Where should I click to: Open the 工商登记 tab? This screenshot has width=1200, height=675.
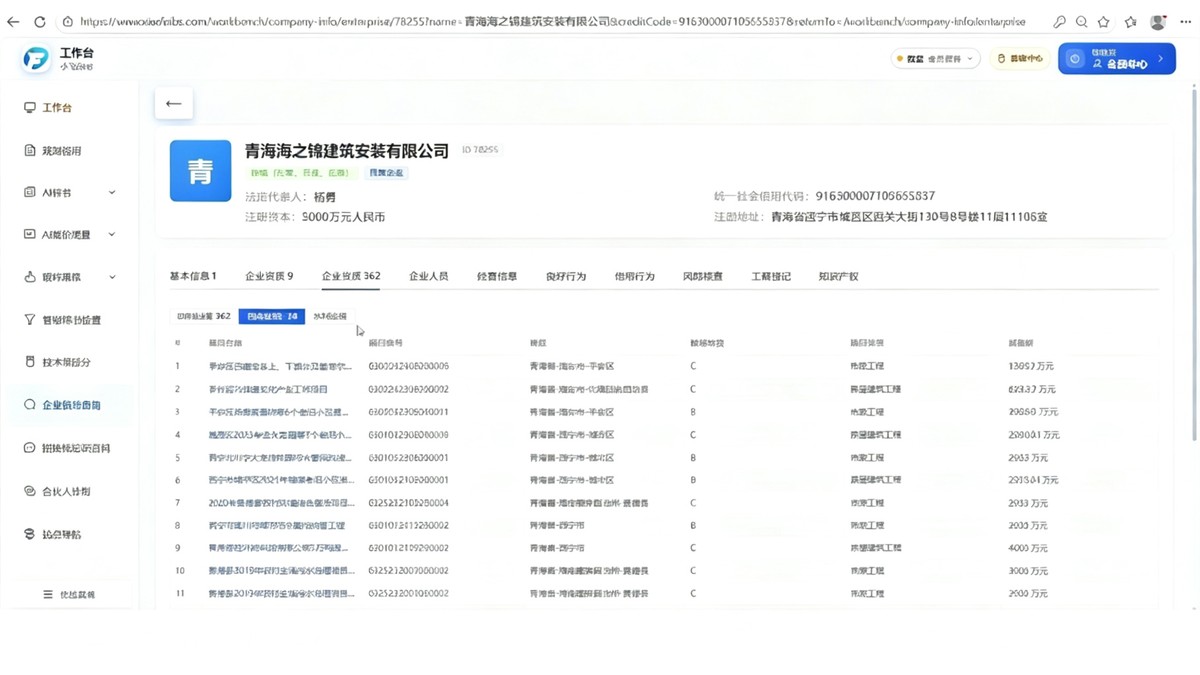[771, 276]
